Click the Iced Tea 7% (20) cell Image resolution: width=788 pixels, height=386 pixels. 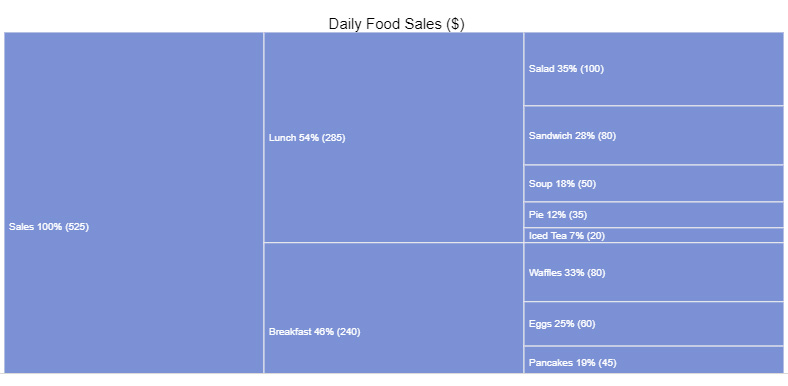[654, 235]
